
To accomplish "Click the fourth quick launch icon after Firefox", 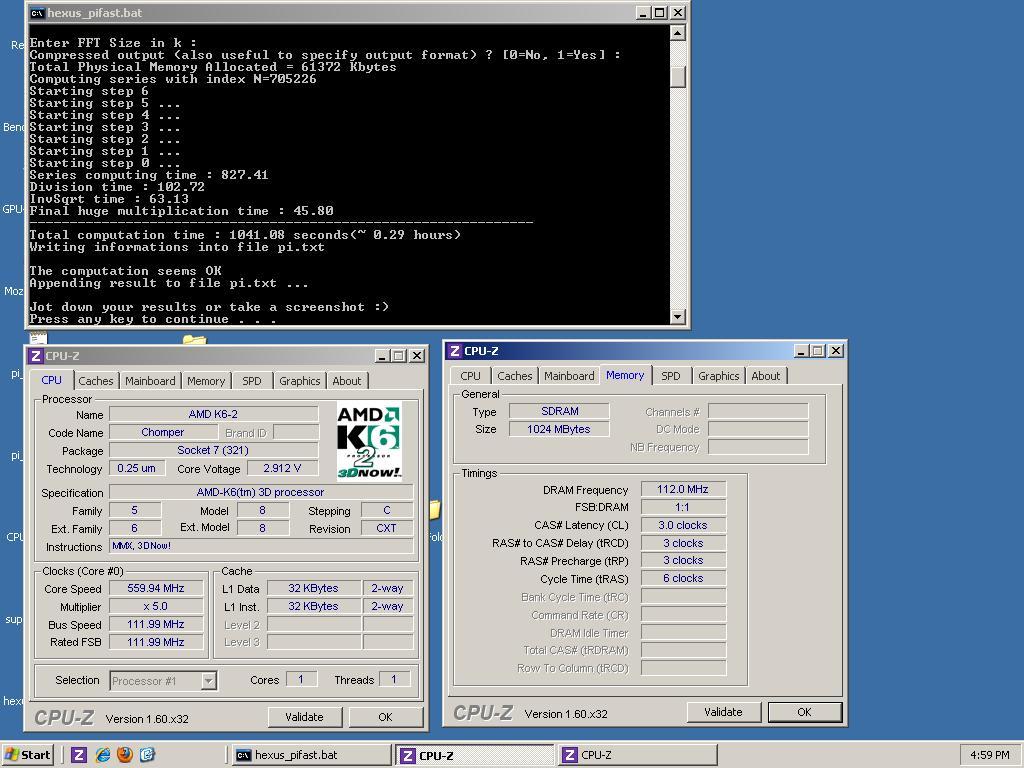I will tap(148, 755).
